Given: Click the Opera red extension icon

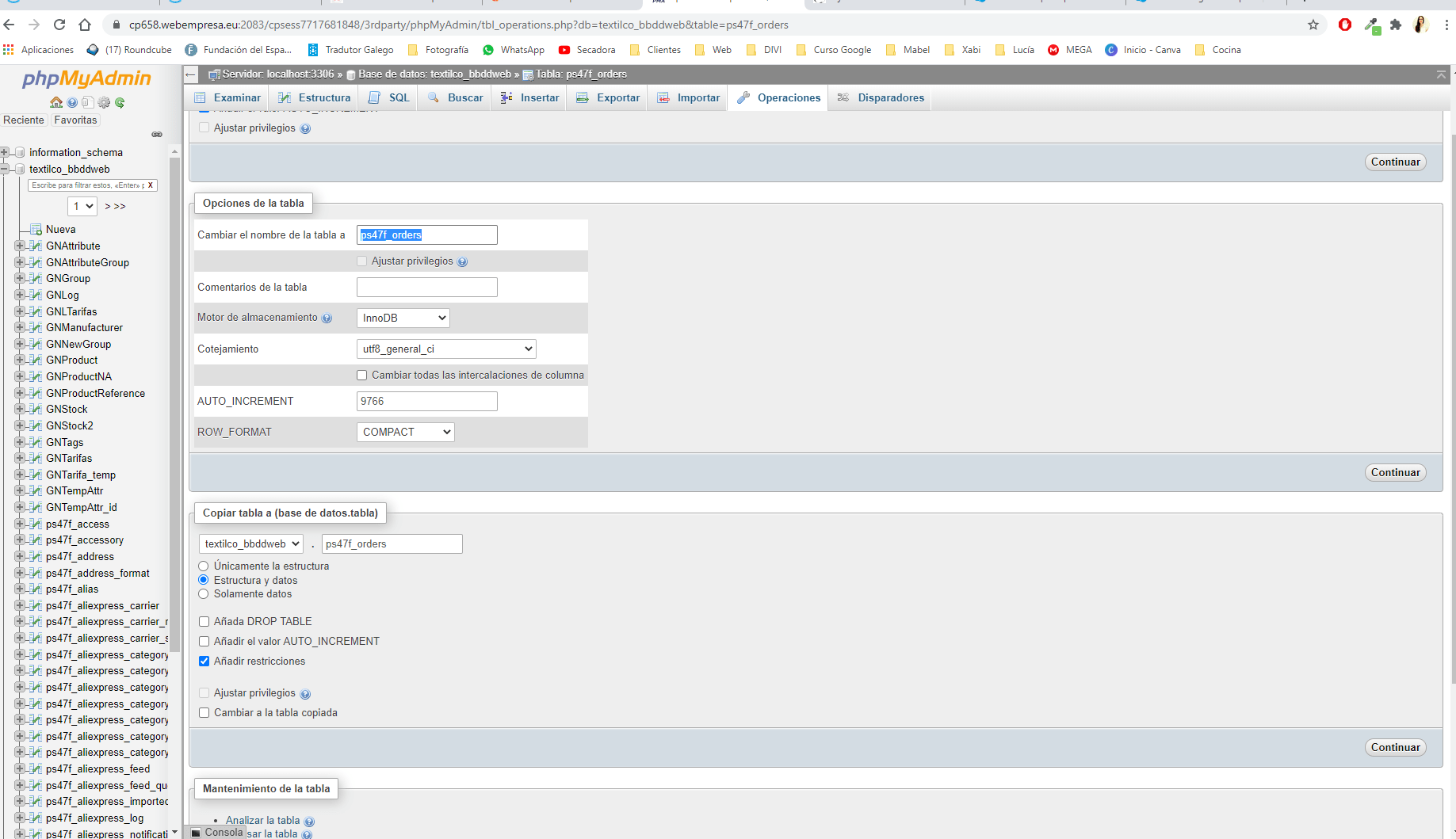Looking at the screenshot, I should coord(1345,25).
